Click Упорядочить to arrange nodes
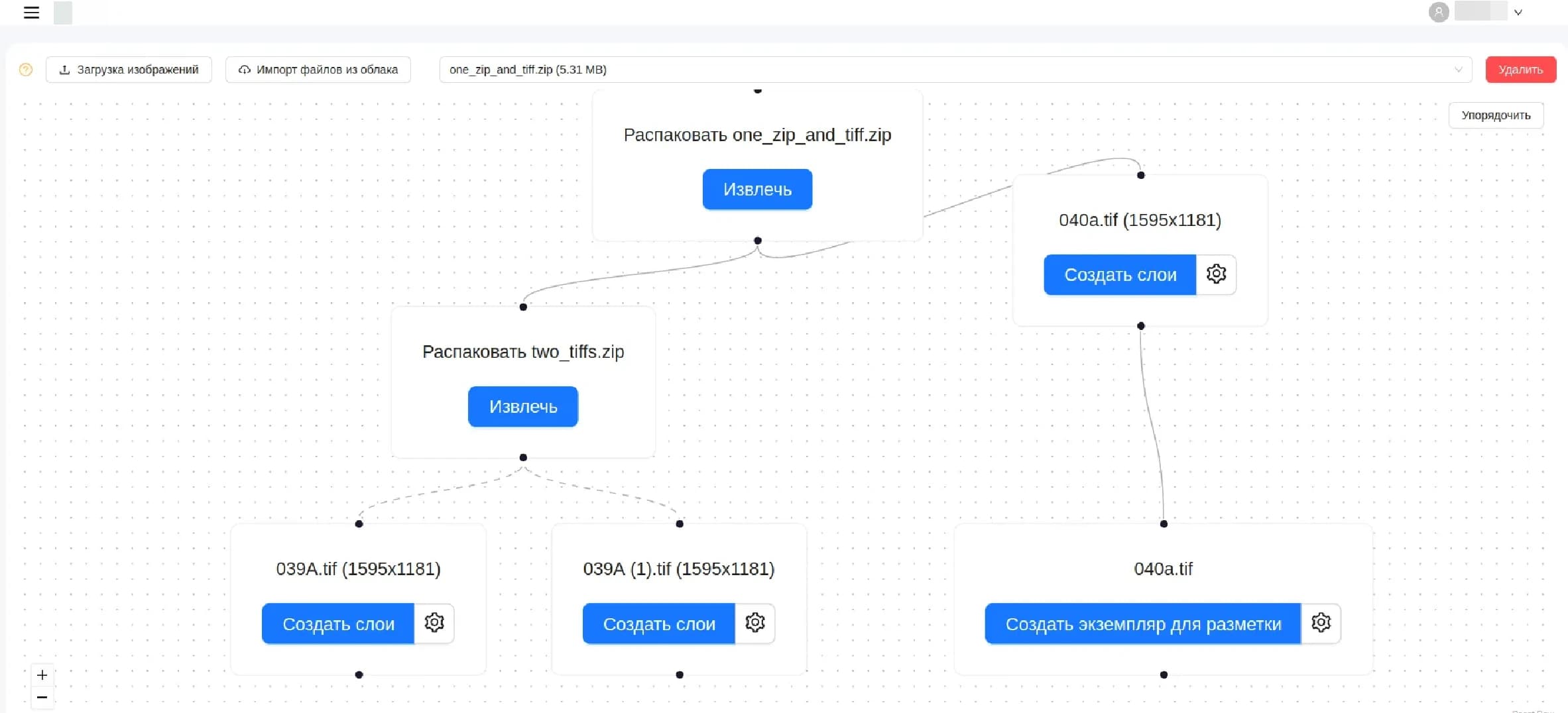The width and height of the screenshot is (1568, 713). click(1496, 115)
